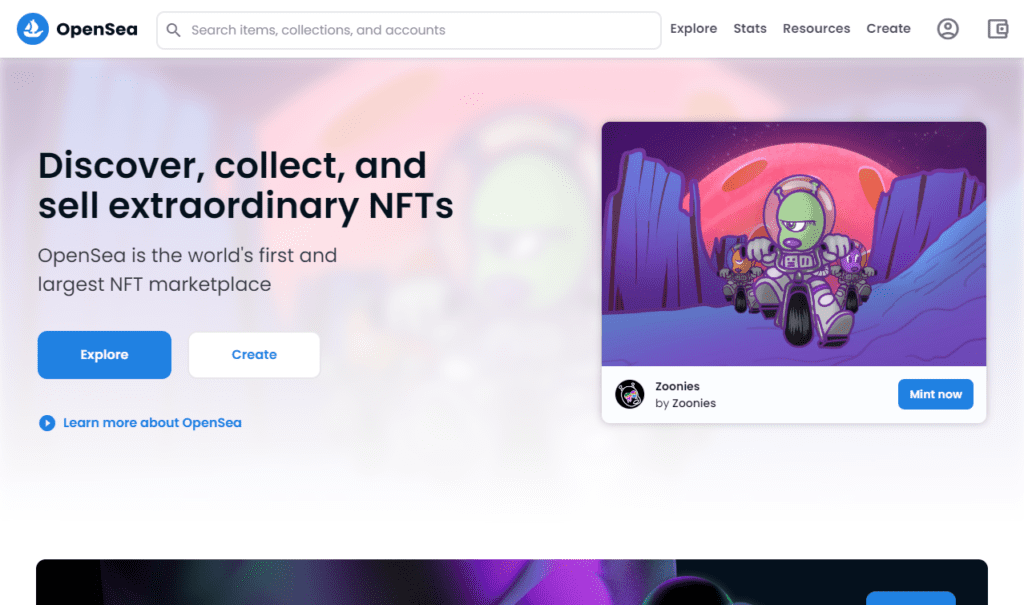Open the account profile icon
The image size is (1024, 605).
[948, 29]
